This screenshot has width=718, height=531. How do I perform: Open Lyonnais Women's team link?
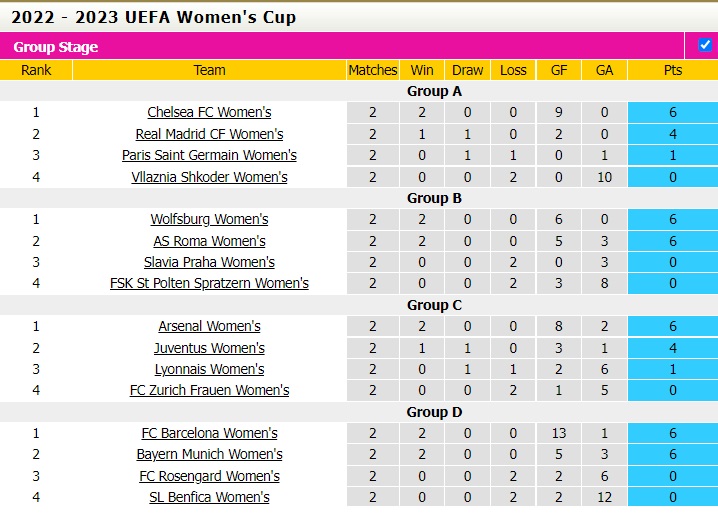(209, 369)
